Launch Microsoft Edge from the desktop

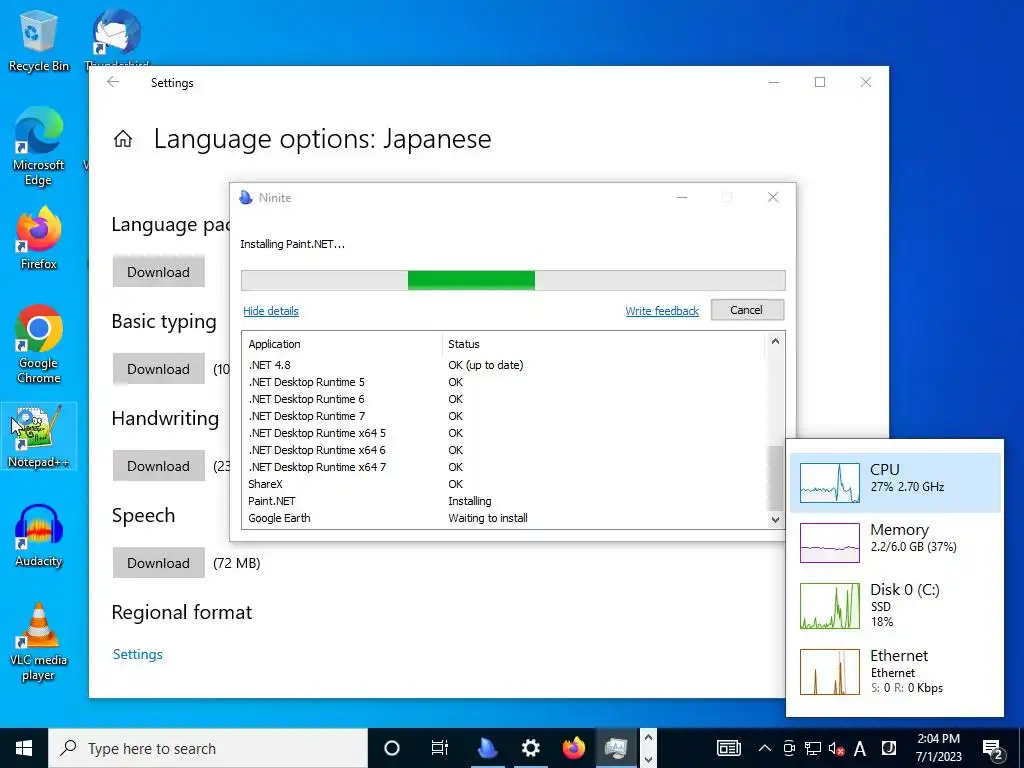tap(39, 147)
